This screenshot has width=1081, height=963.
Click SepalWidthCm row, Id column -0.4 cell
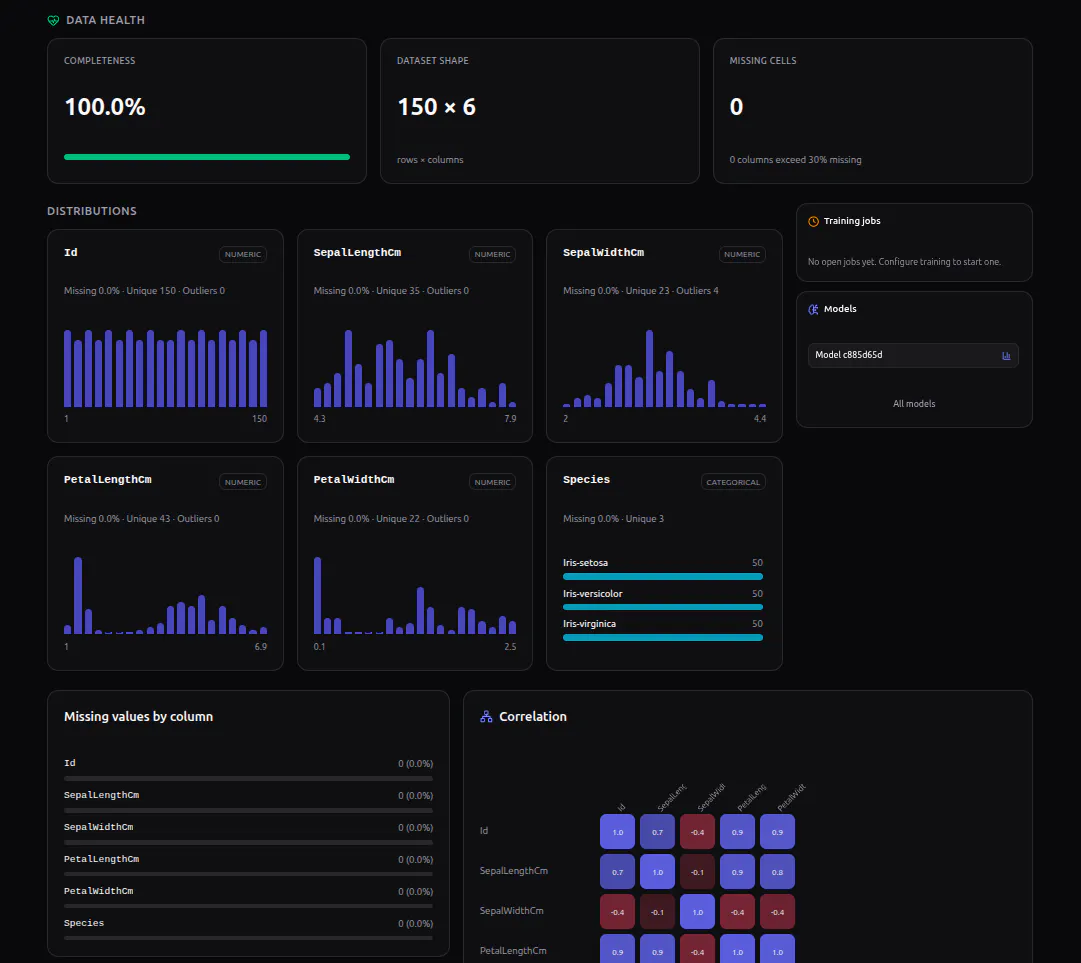(617, 912)
